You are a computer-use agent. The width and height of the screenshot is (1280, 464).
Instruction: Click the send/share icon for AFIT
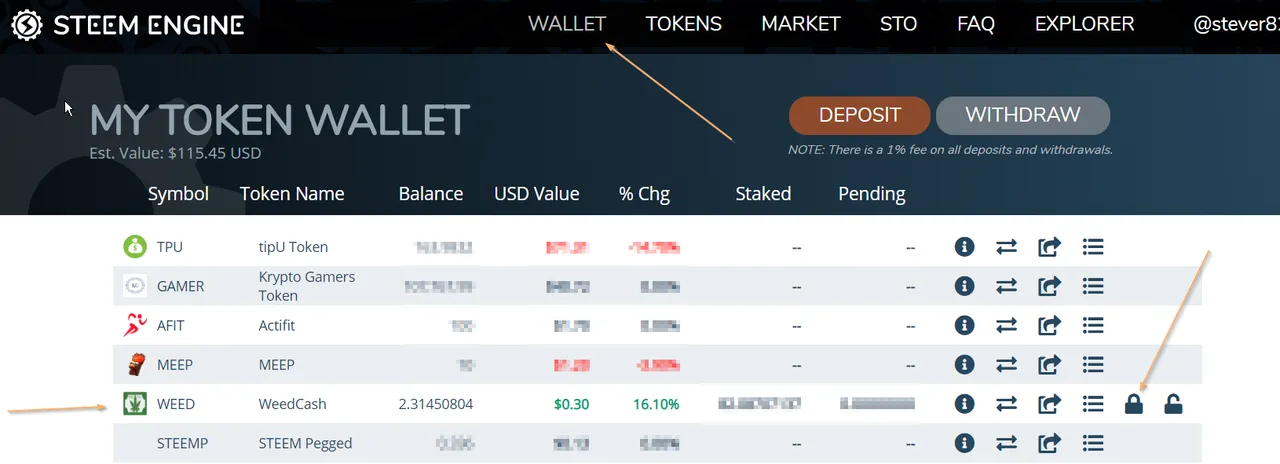[1050, 325]
